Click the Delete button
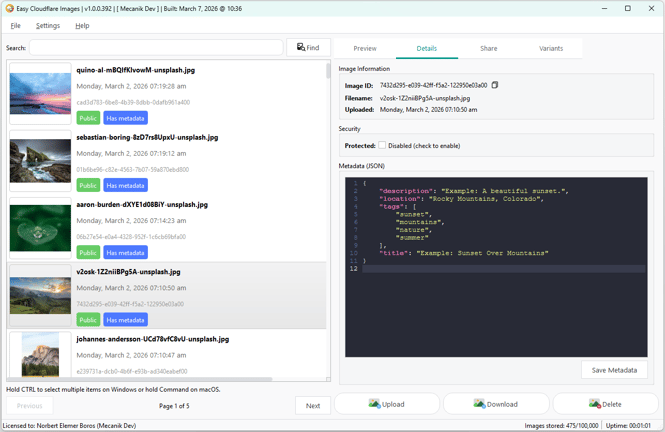 [606, 404]
